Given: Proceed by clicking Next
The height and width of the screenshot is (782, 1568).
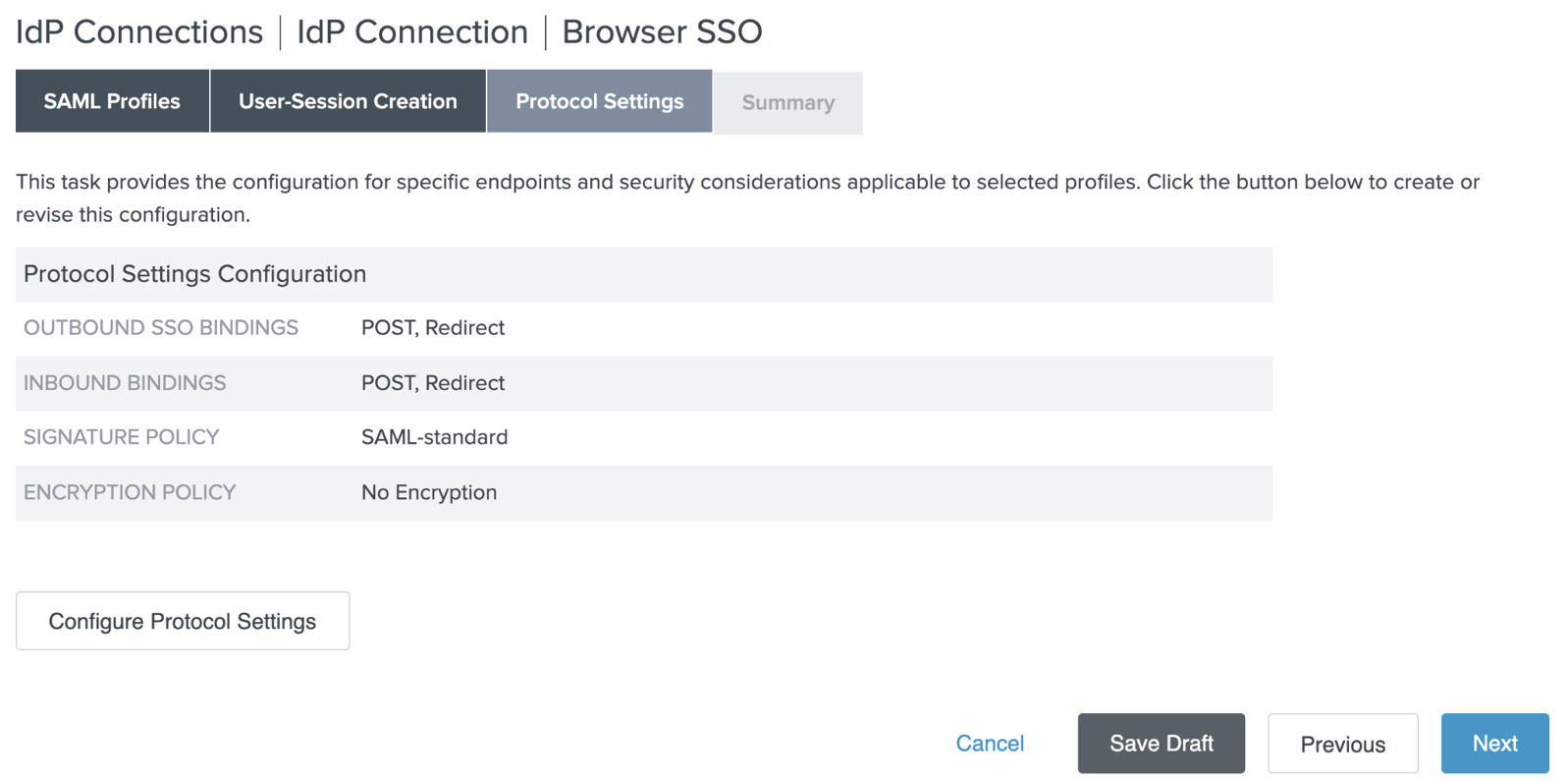Looking at the screenshot, I should tap(1494, 744).
